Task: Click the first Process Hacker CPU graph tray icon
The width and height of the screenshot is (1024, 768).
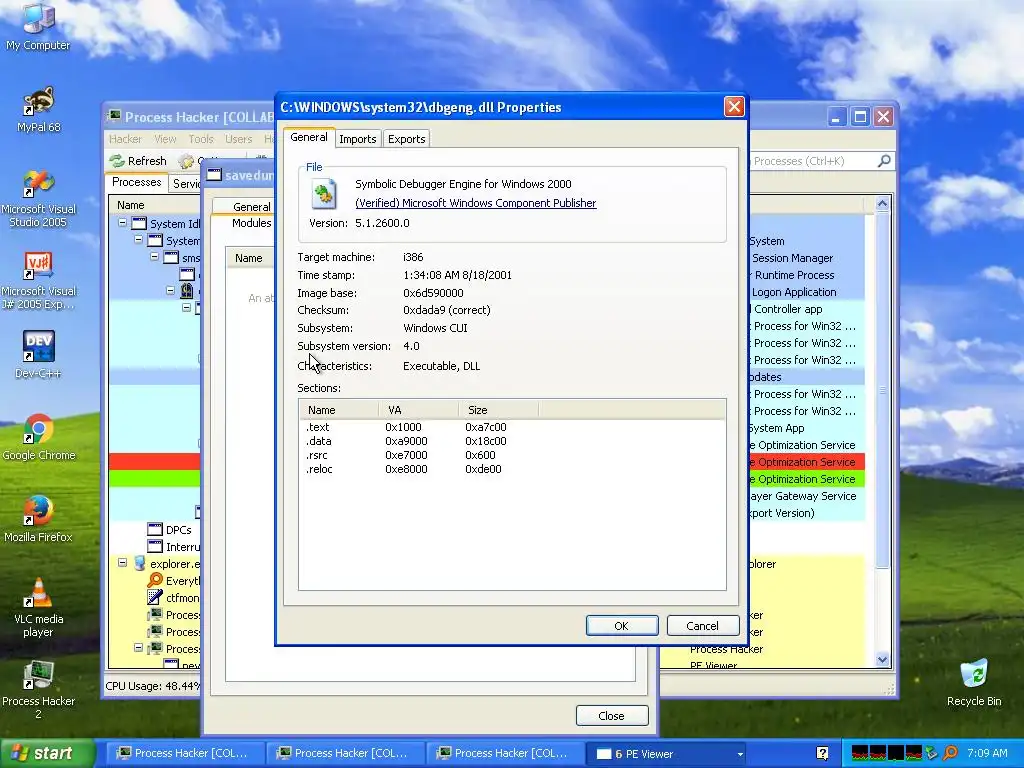Action: coord(859,753)
